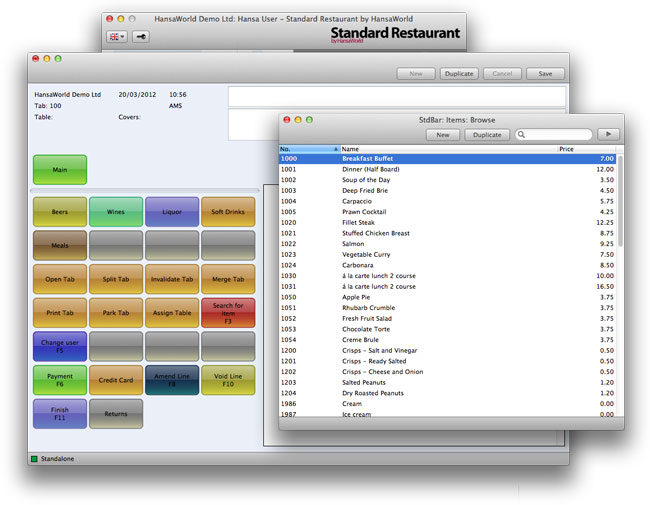
Task: Click the Credit Card button
Action: [116, 380]
